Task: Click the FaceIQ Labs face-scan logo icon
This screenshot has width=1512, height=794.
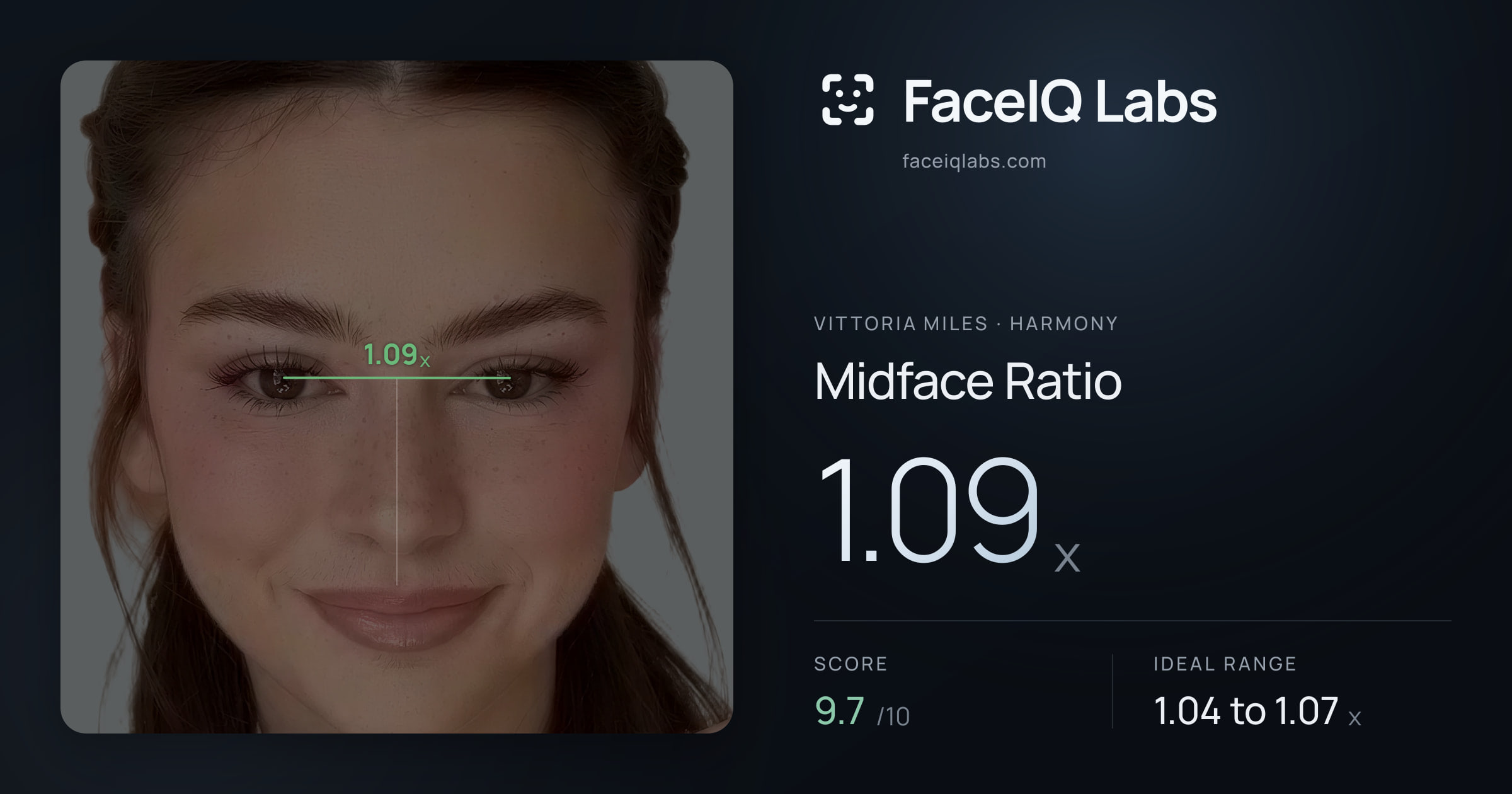Action: 847,100
